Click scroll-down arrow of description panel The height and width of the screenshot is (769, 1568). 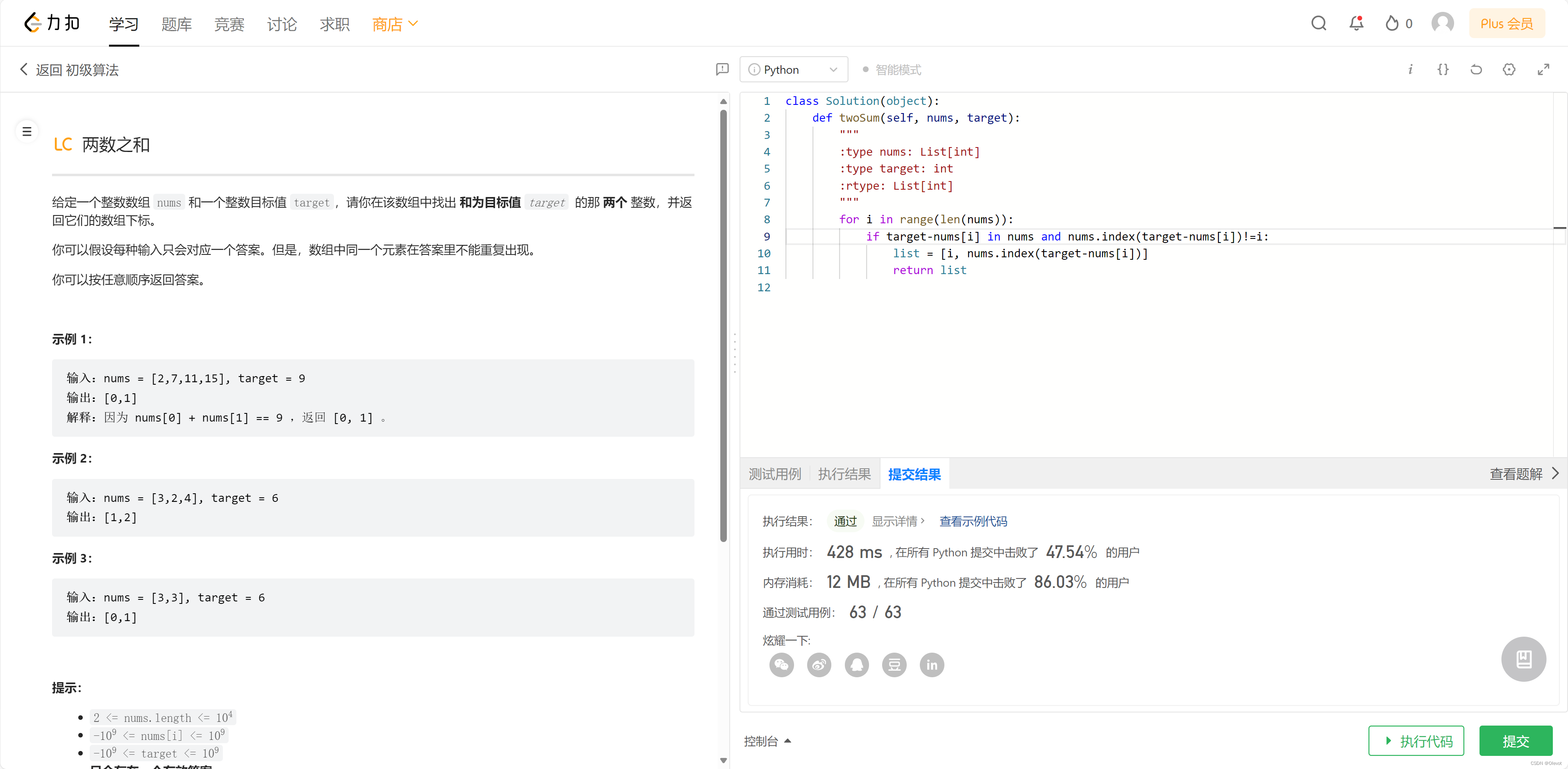pos(723,760)
